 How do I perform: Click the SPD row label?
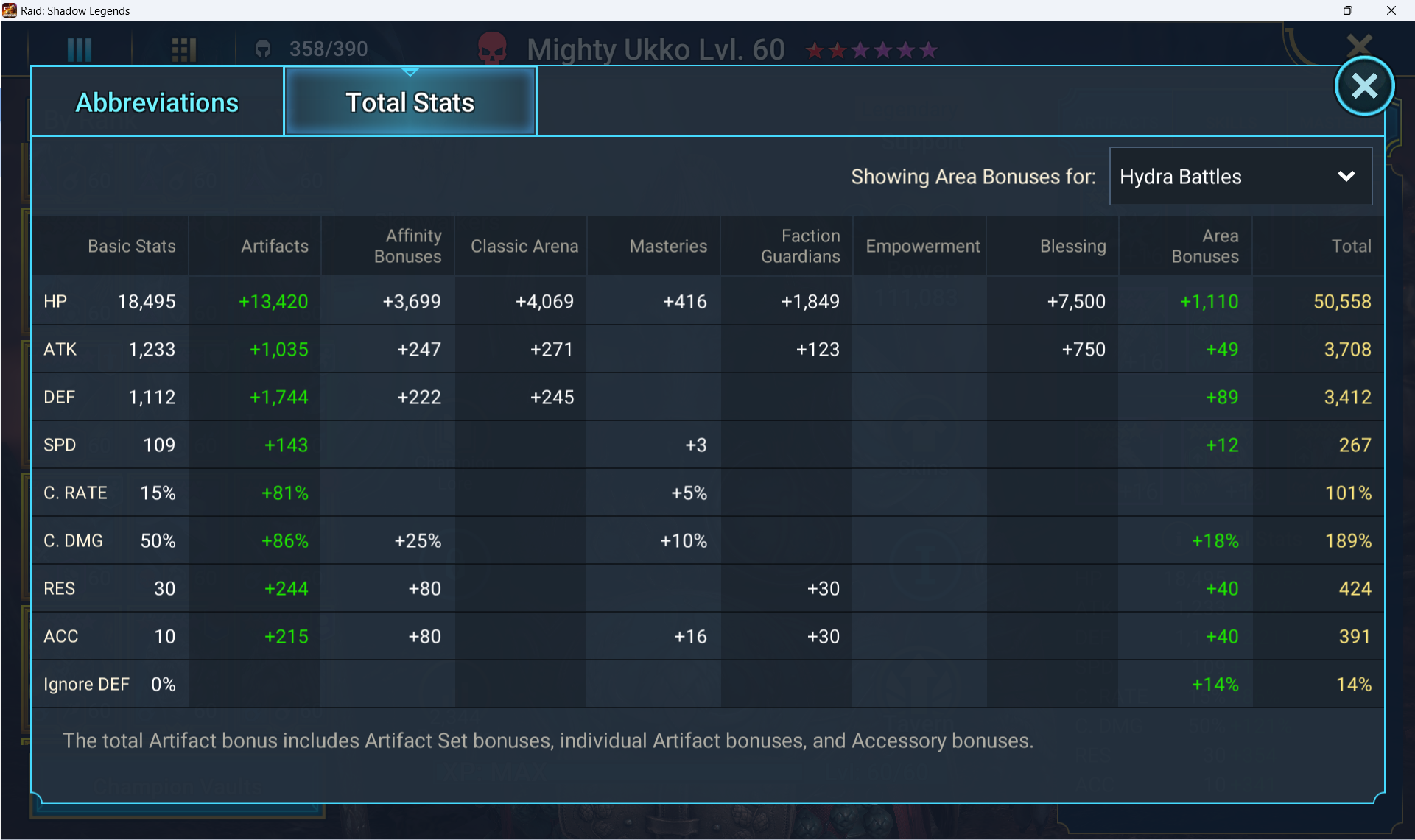click(60, 445)
